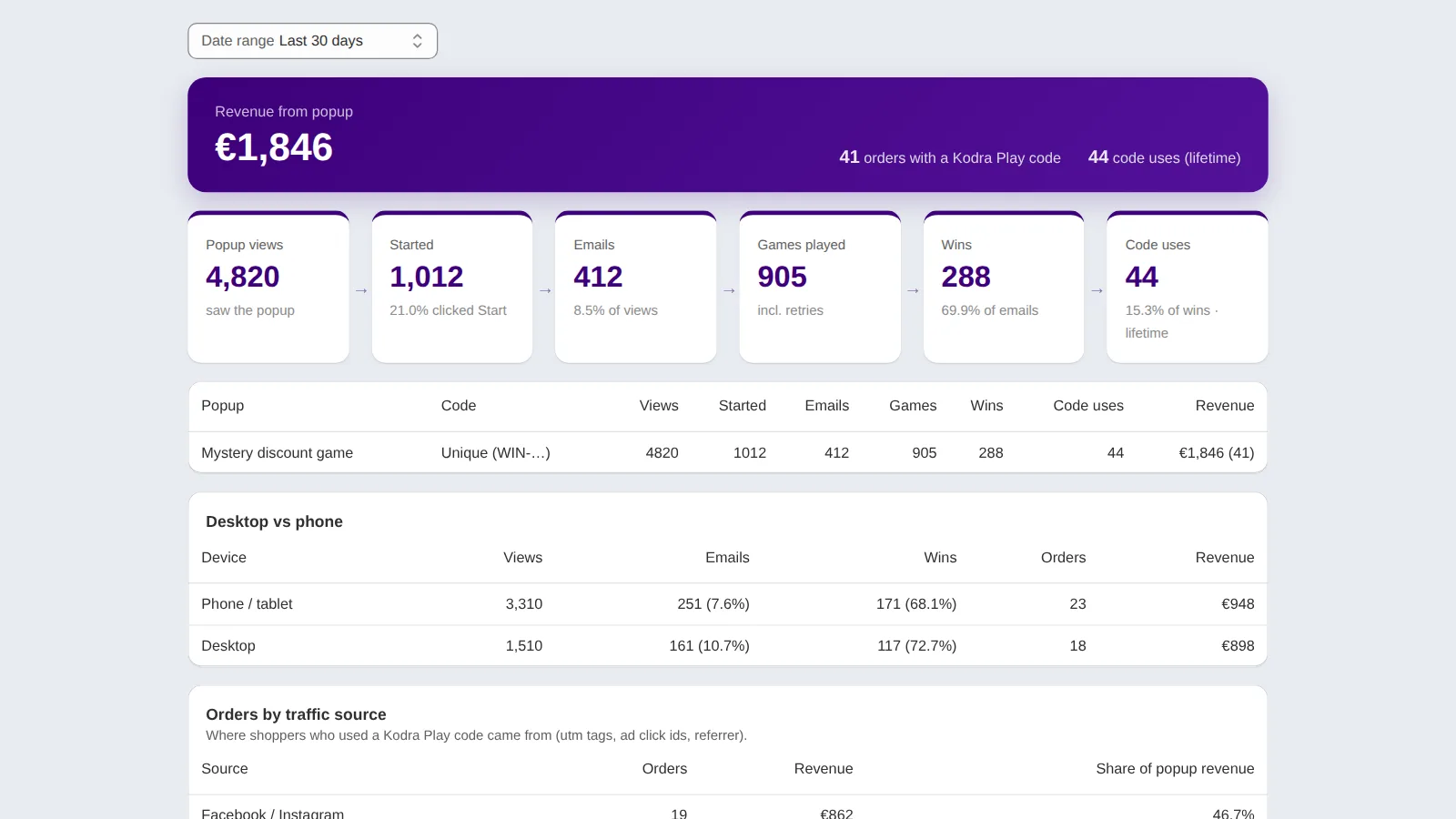
Task: Click the '€898' desktop revenue cell
Action: pyautogui.click(x=1238, y=646)
